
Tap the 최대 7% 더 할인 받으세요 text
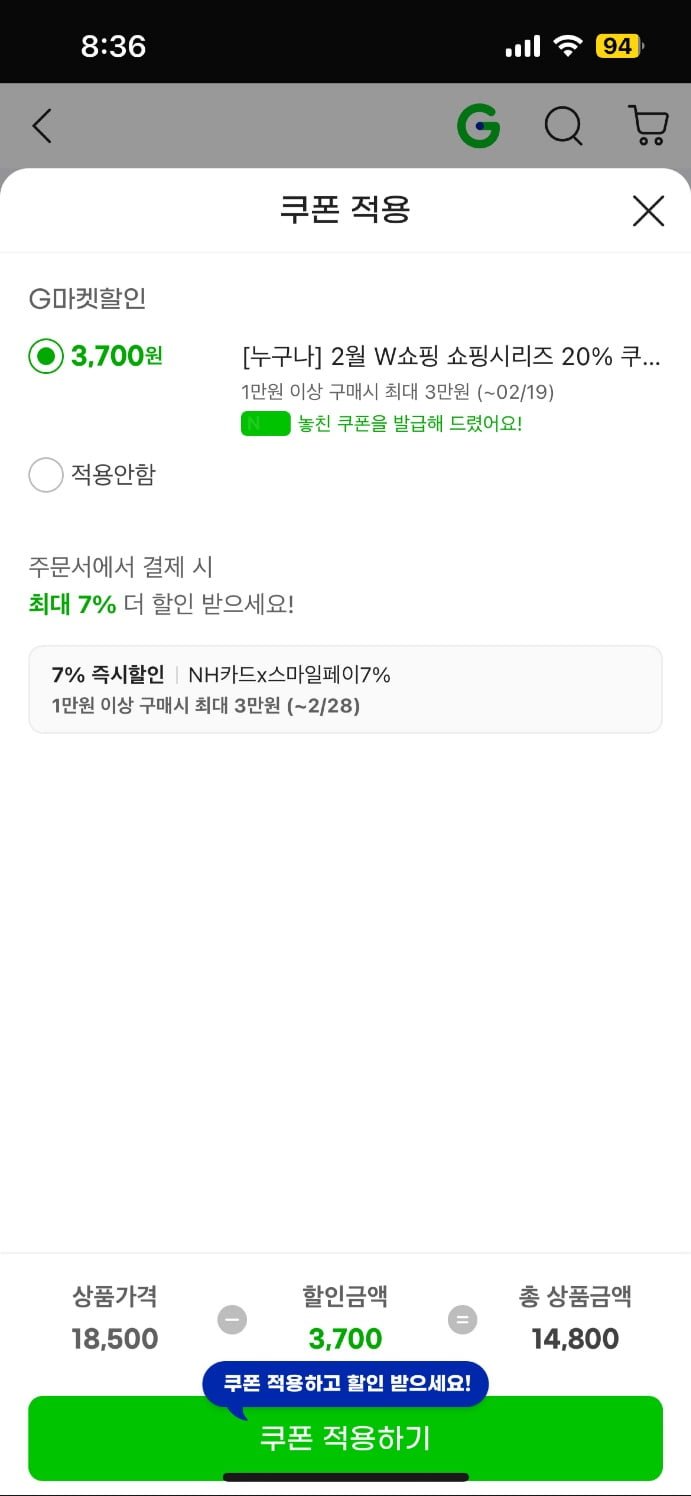point(161,604)
